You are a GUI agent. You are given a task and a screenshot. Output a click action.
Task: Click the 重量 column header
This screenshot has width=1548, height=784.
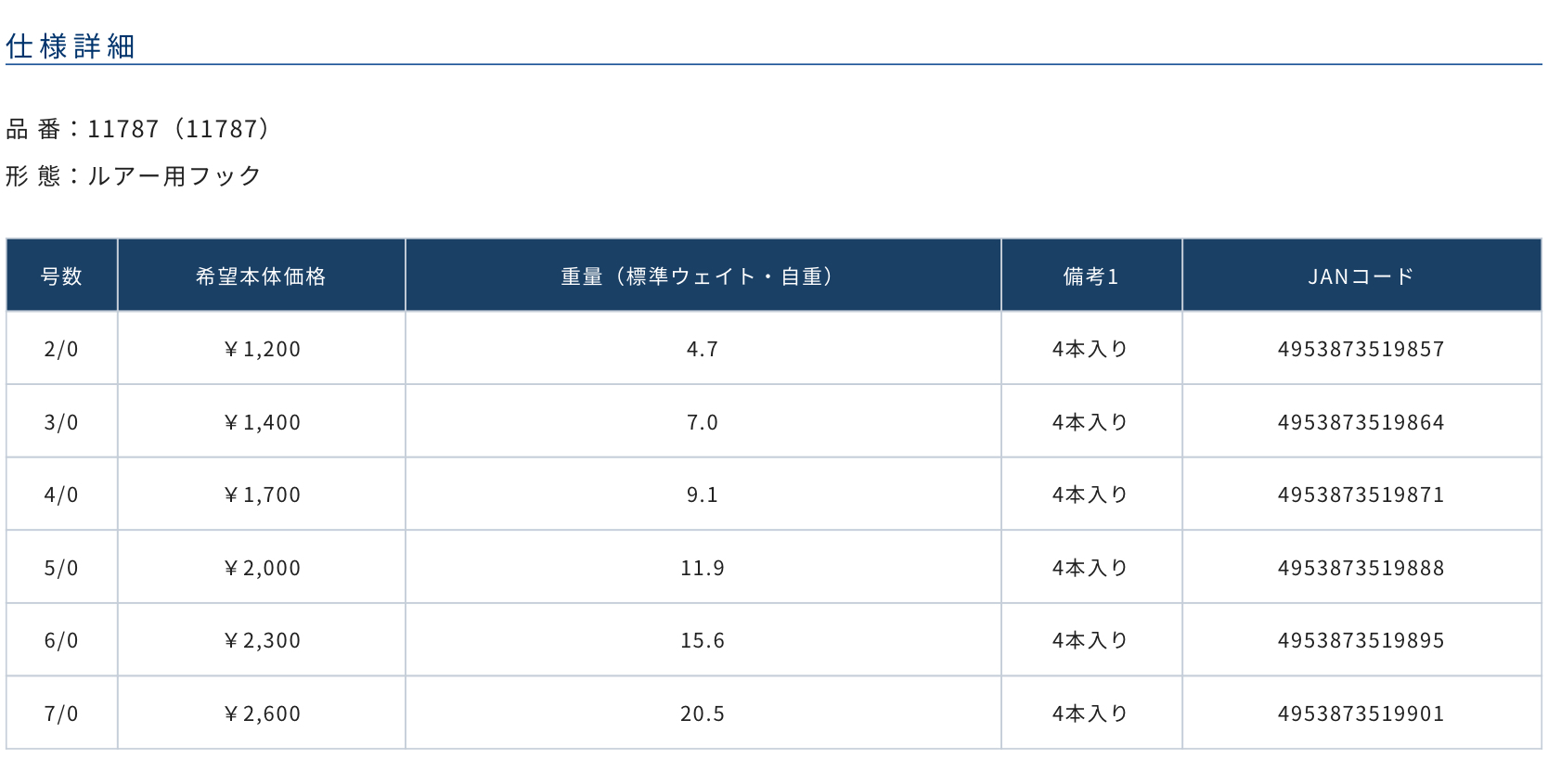[x=702, y=276]
